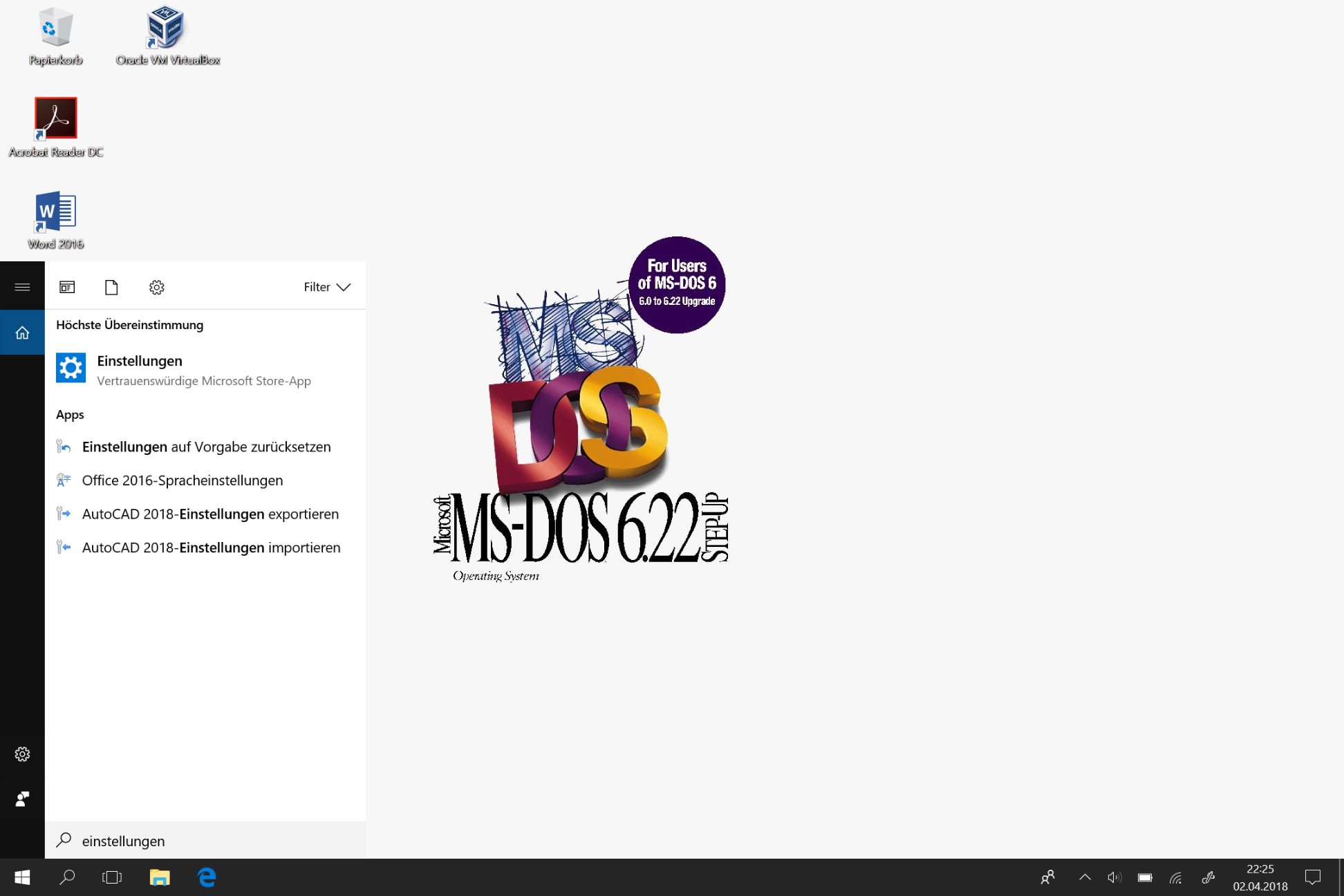Open Office 2016-Spracheinstellungen result

(x=205, y=480)
